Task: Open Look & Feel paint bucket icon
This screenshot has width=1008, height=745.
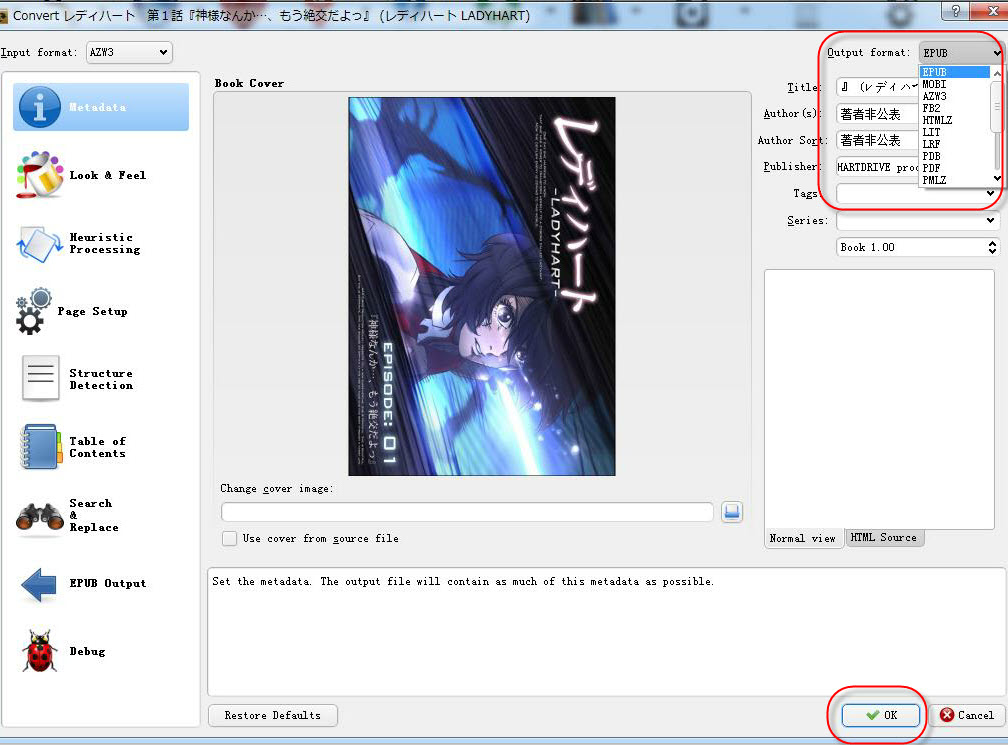Action: (40, 175)
